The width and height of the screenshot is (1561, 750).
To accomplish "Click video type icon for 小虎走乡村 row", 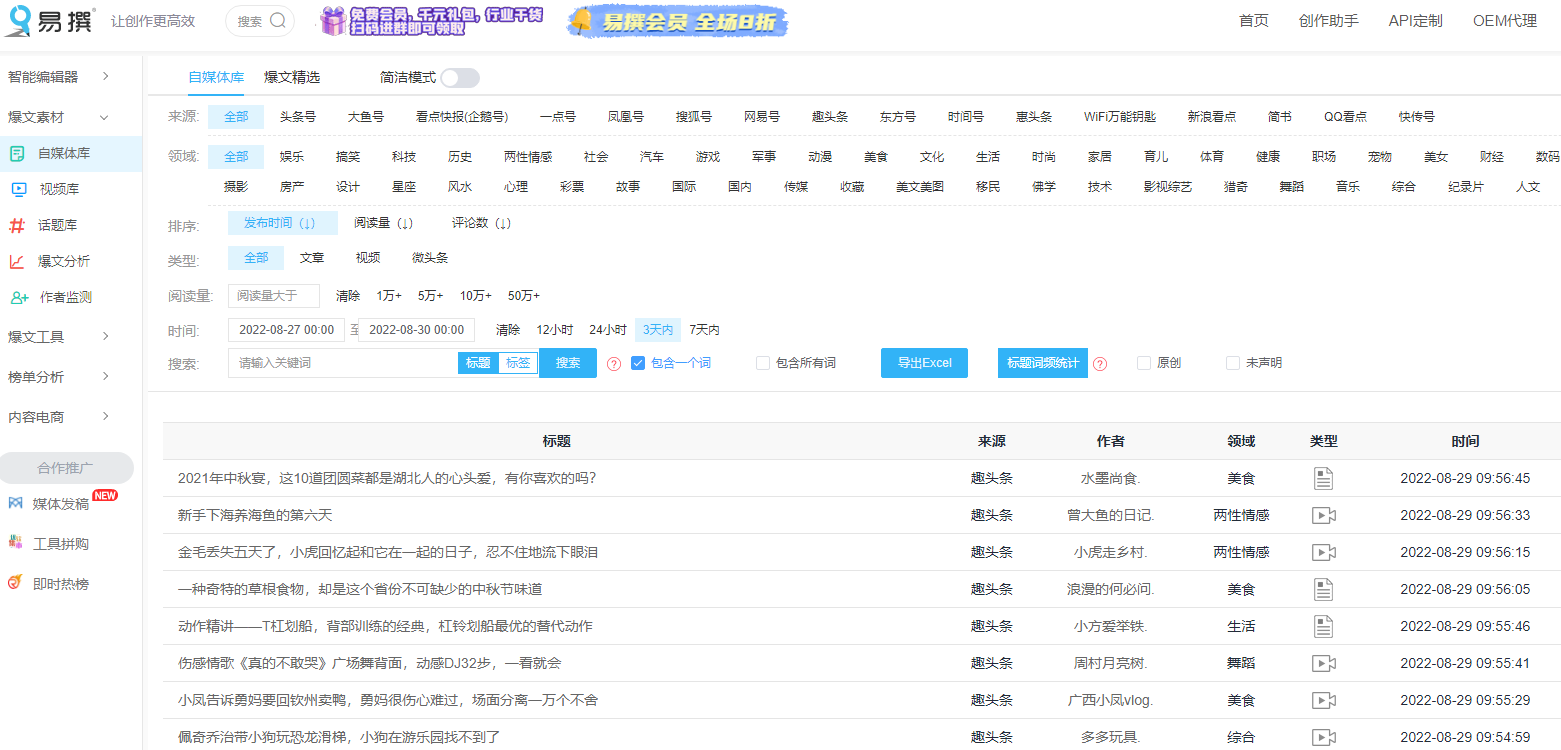I will (x=1324, y=552).
